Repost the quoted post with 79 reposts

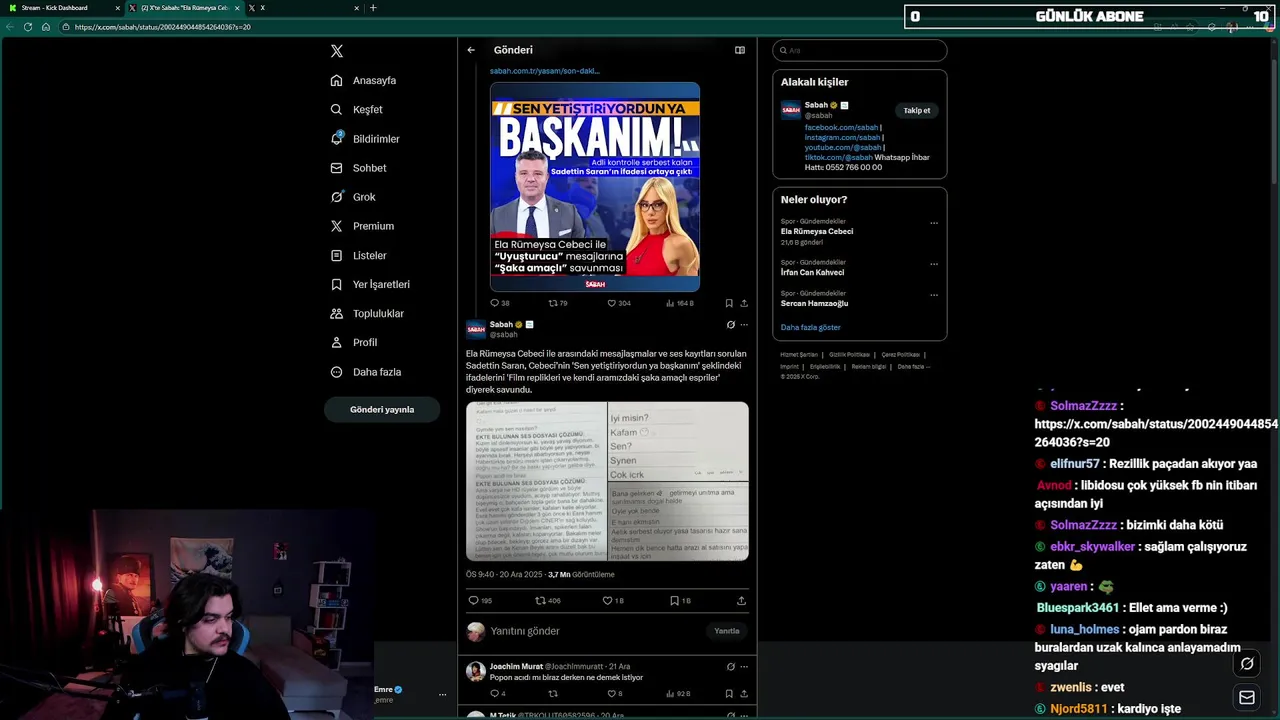[557, 303]
